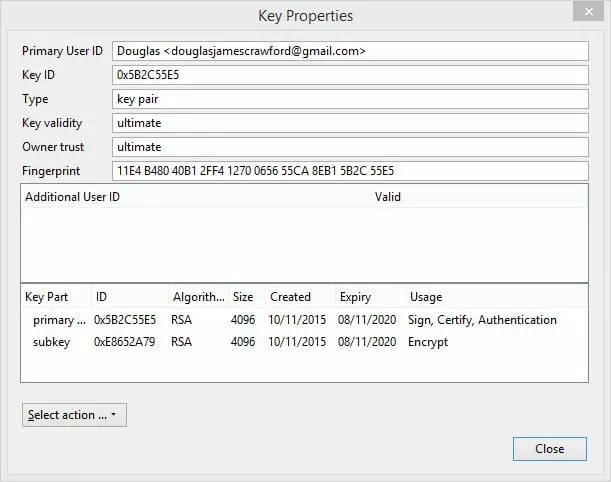Click the Created column header
The width and height of the screenshot is (611, 482).
point(300,297)
